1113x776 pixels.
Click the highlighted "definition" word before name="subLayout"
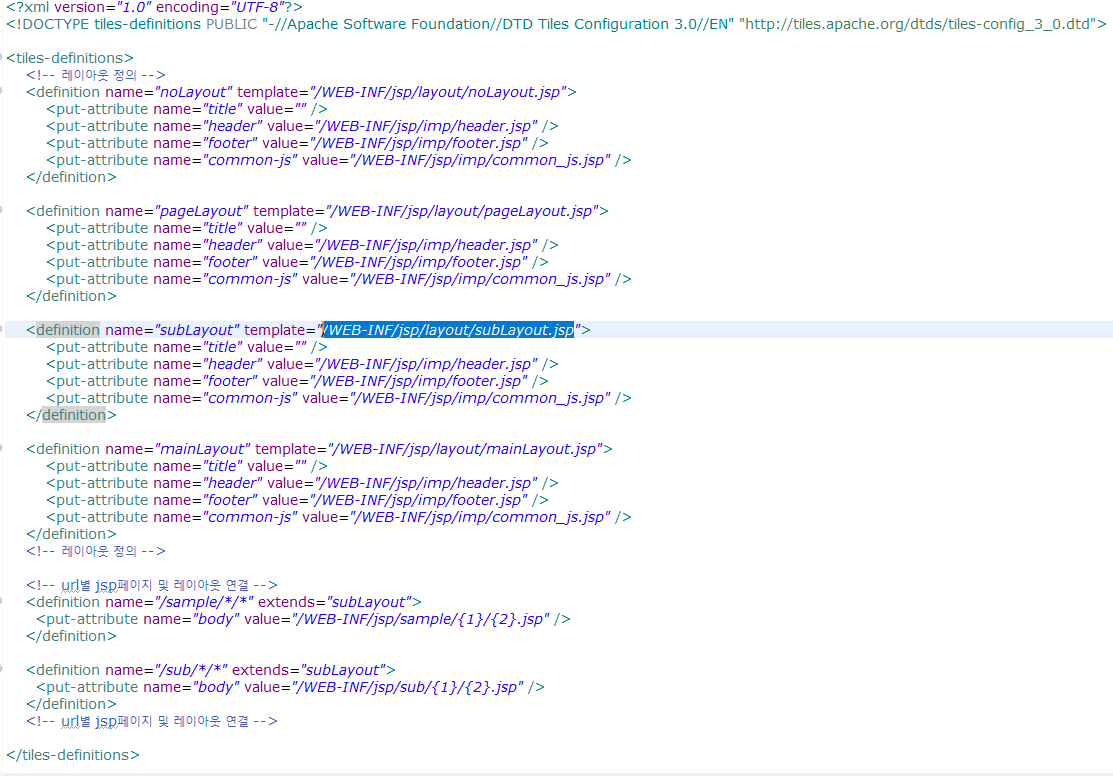click(x=68, y=330)
